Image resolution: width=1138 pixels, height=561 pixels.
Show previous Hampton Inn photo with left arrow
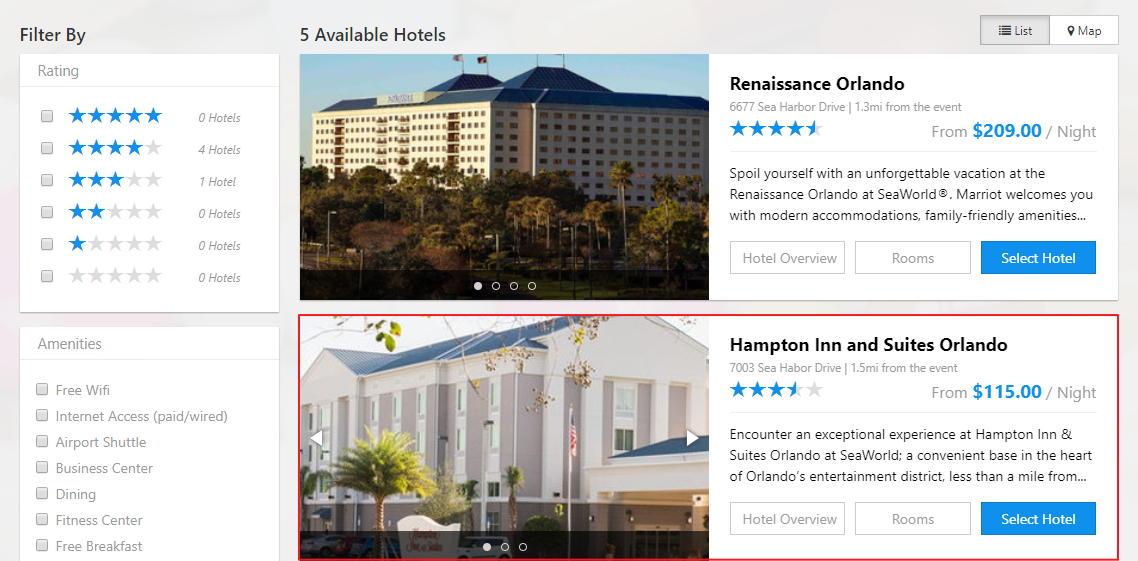click(316, 438)
